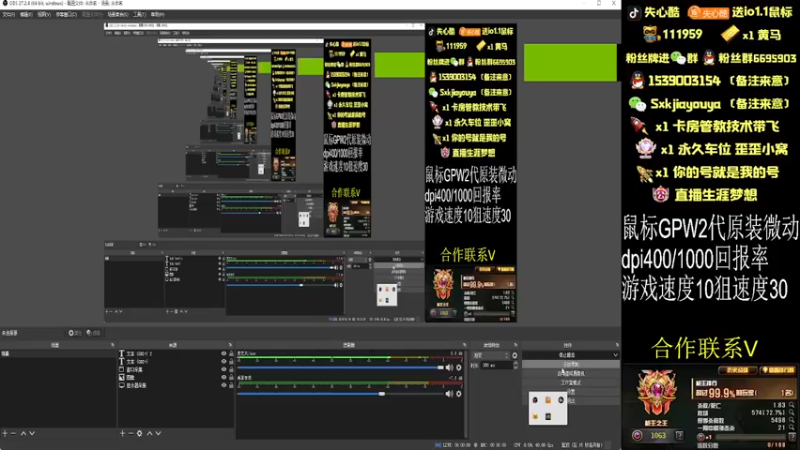Hide the 显示器采集 source via its eye icon
This screenshot has height=450, width=800.
(x=223, y=385)
